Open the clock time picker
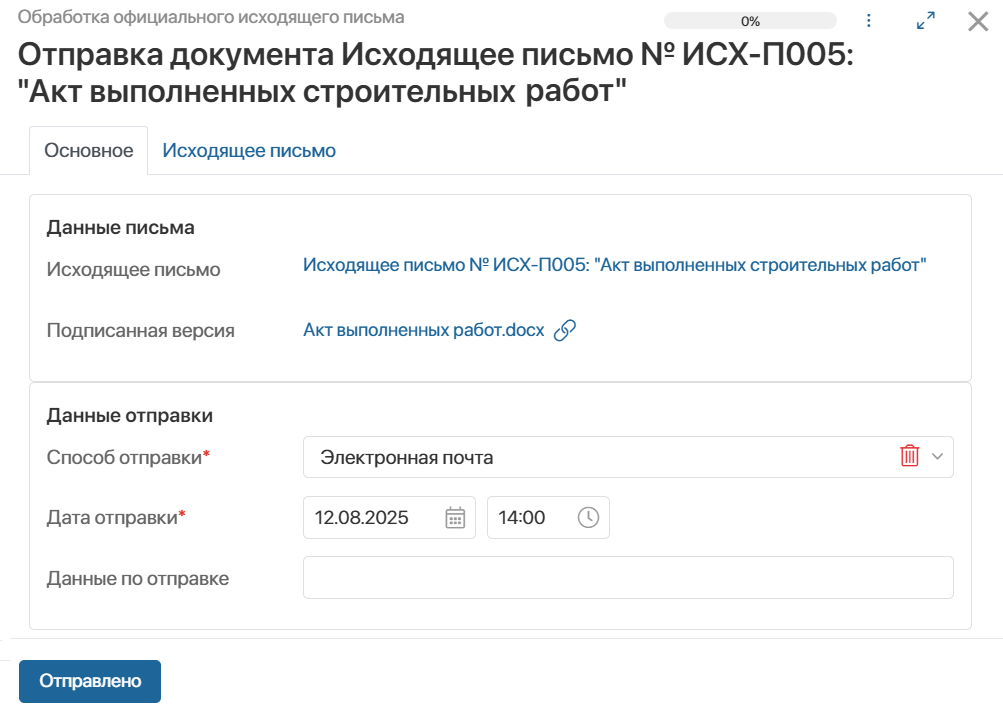This screenshot has height=709, width=1003. click(589, 518)
